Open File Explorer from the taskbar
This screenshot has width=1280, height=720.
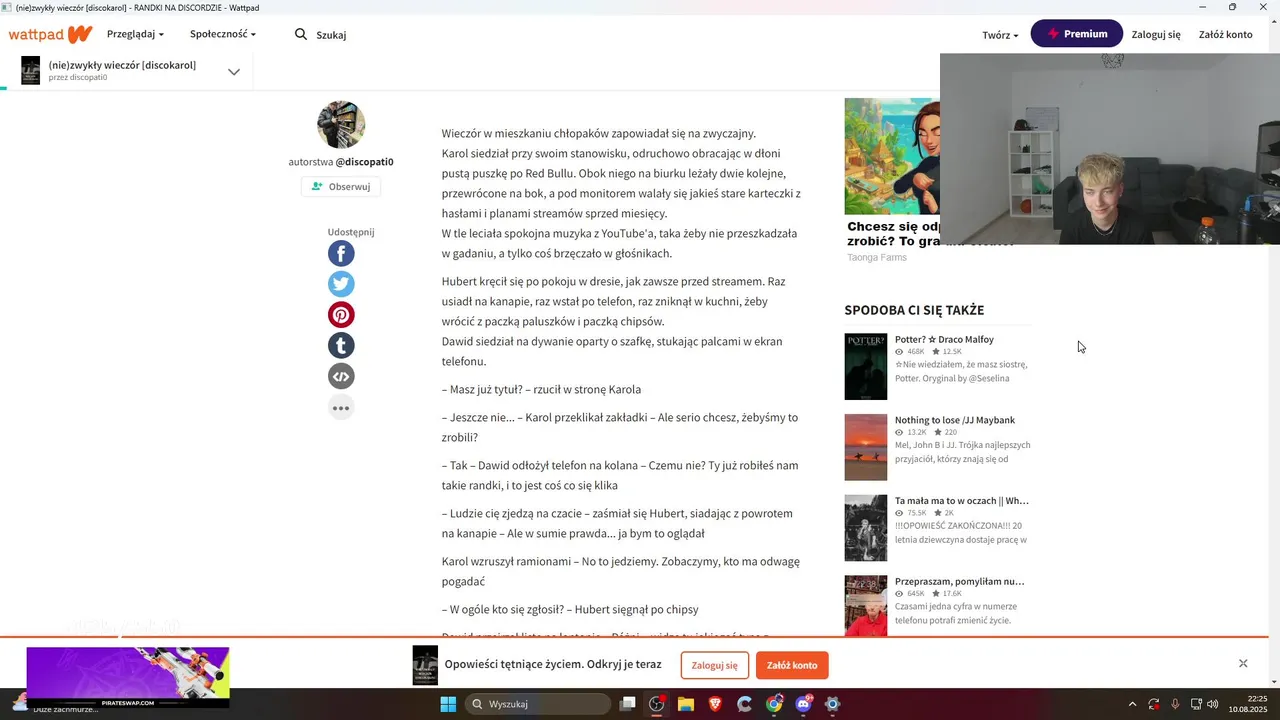686,704
